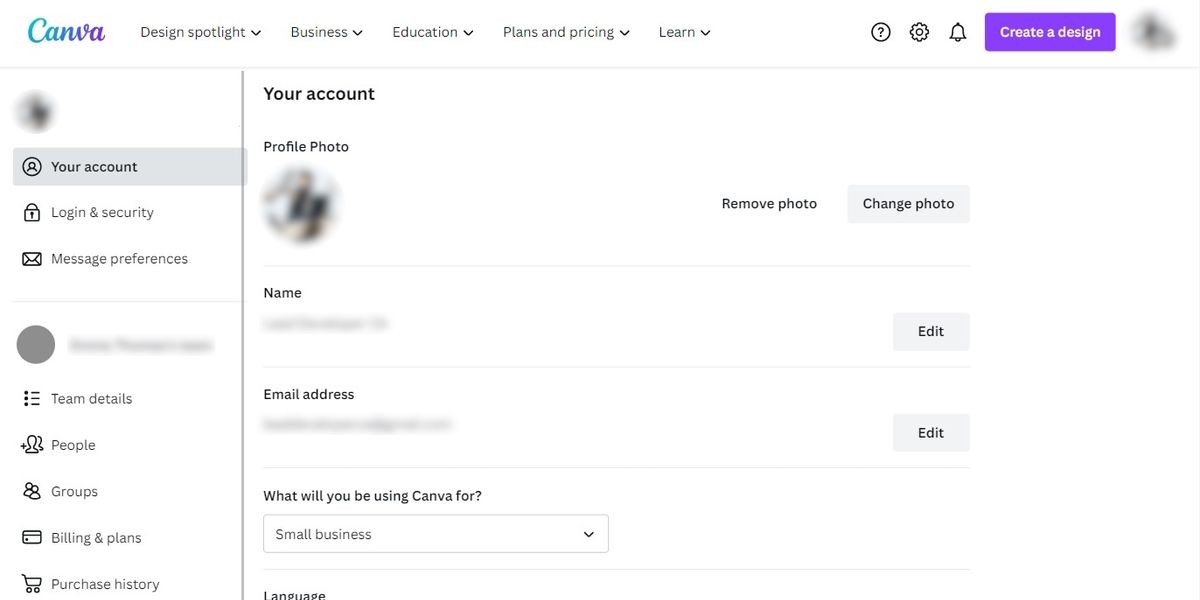Select the Login & security lock icon
The width and height of the screenshot is (1200, 600).
tap(32, 212)
